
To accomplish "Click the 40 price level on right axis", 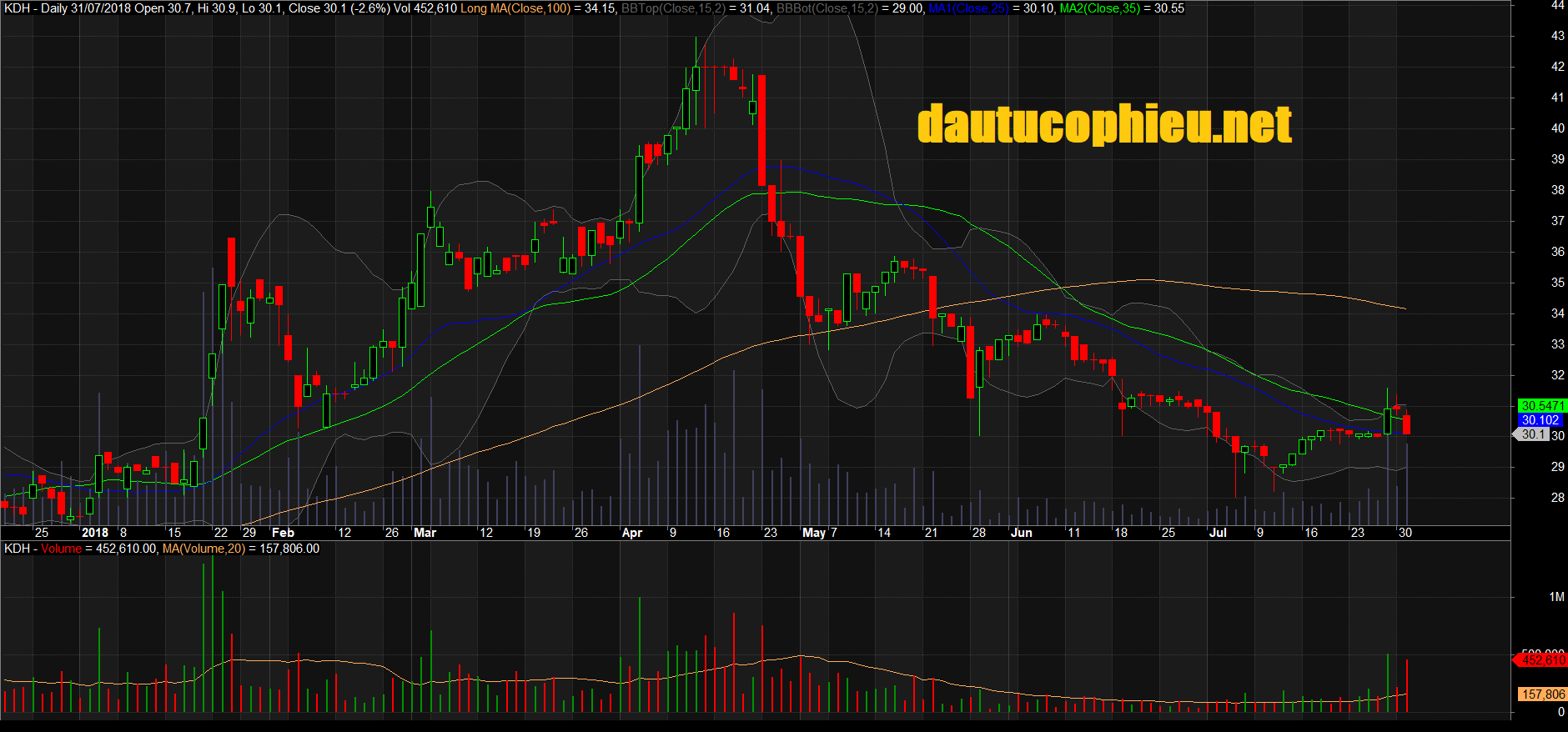I will pos(1557,128).
